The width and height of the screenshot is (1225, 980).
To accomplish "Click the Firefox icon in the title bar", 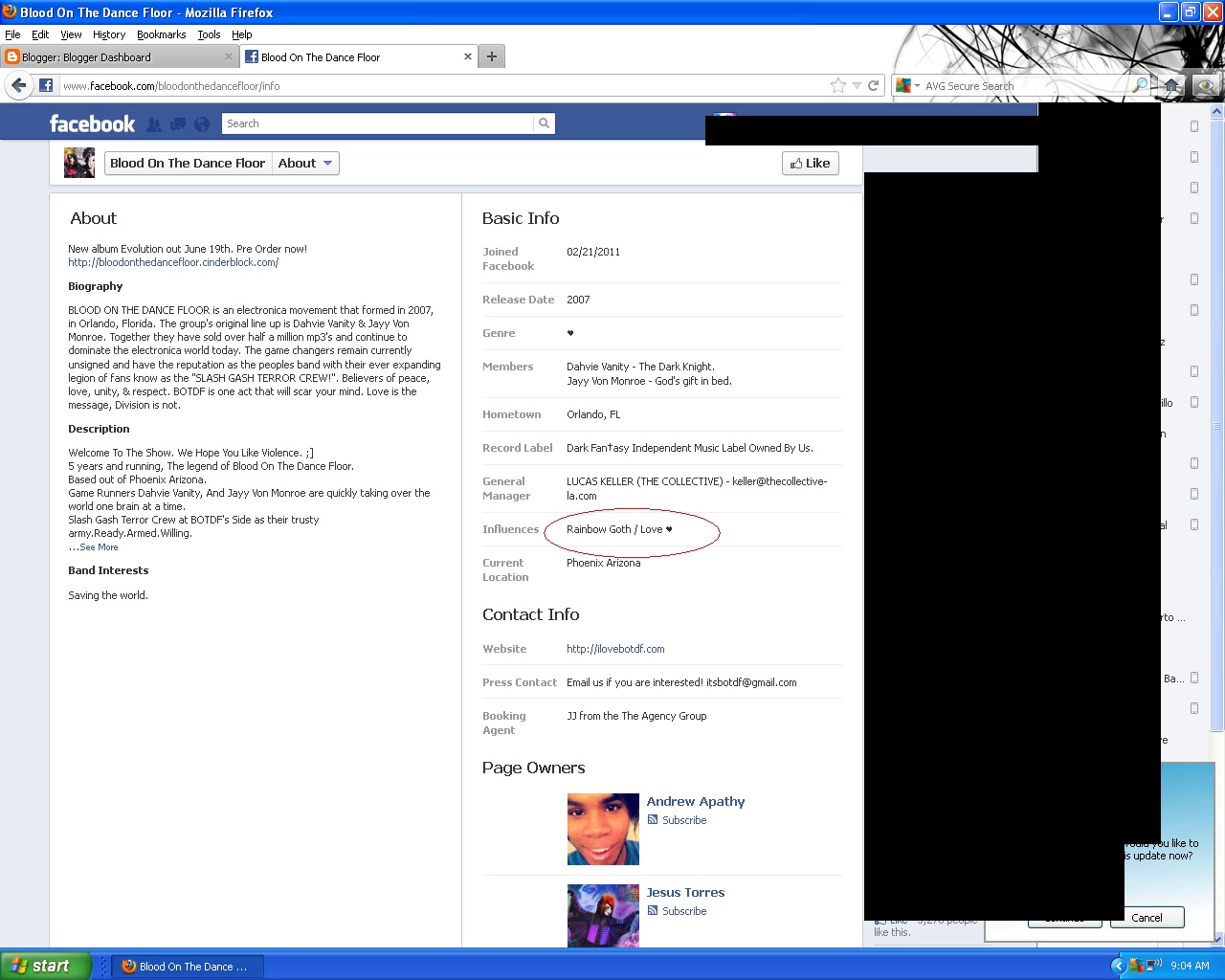I will click(10, 12).
